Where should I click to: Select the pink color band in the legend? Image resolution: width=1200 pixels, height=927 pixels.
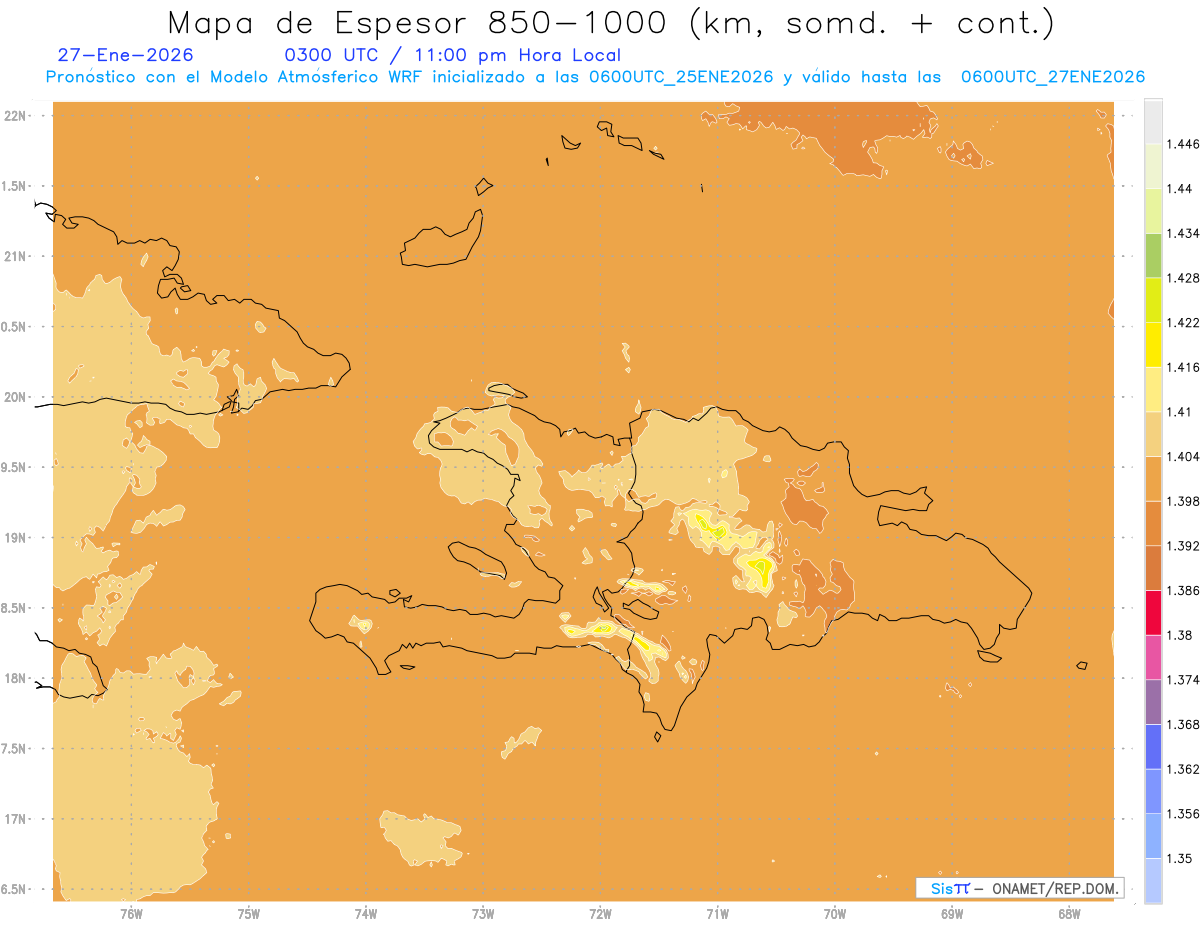coord(1153,657)
